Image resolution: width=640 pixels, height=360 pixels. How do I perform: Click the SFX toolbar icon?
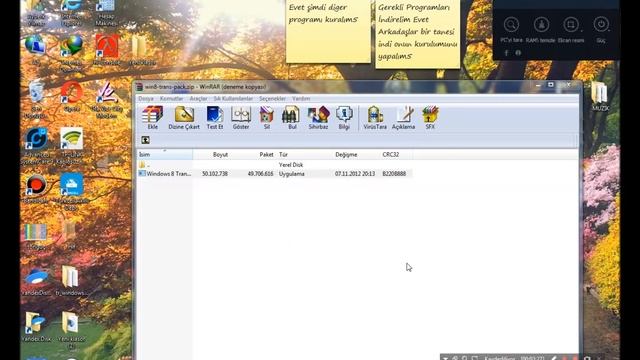(430, 118)
